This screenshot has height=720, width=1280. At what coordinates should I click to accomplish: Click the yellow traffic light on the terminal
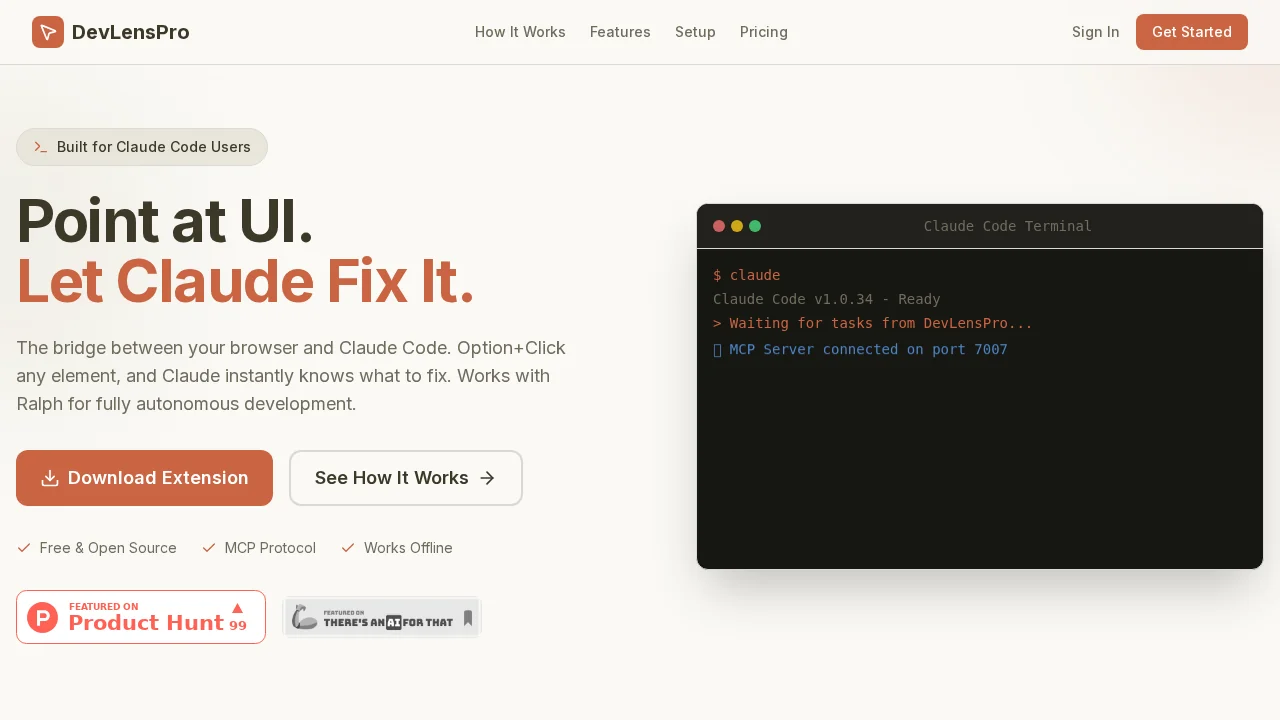click(737, 226)
